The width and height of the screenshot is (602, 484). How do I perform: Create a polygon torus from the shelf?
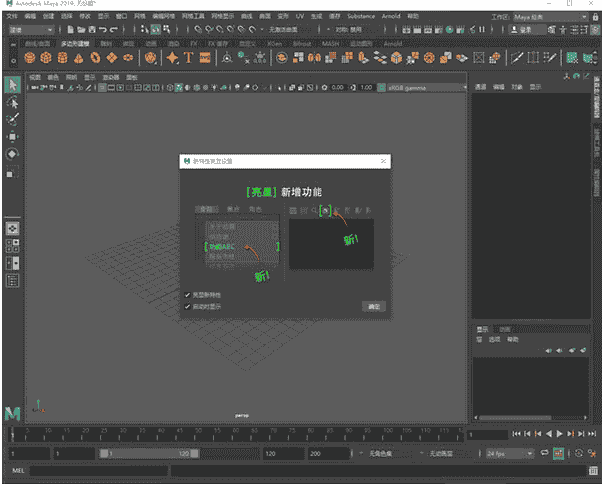click(95, 58)
